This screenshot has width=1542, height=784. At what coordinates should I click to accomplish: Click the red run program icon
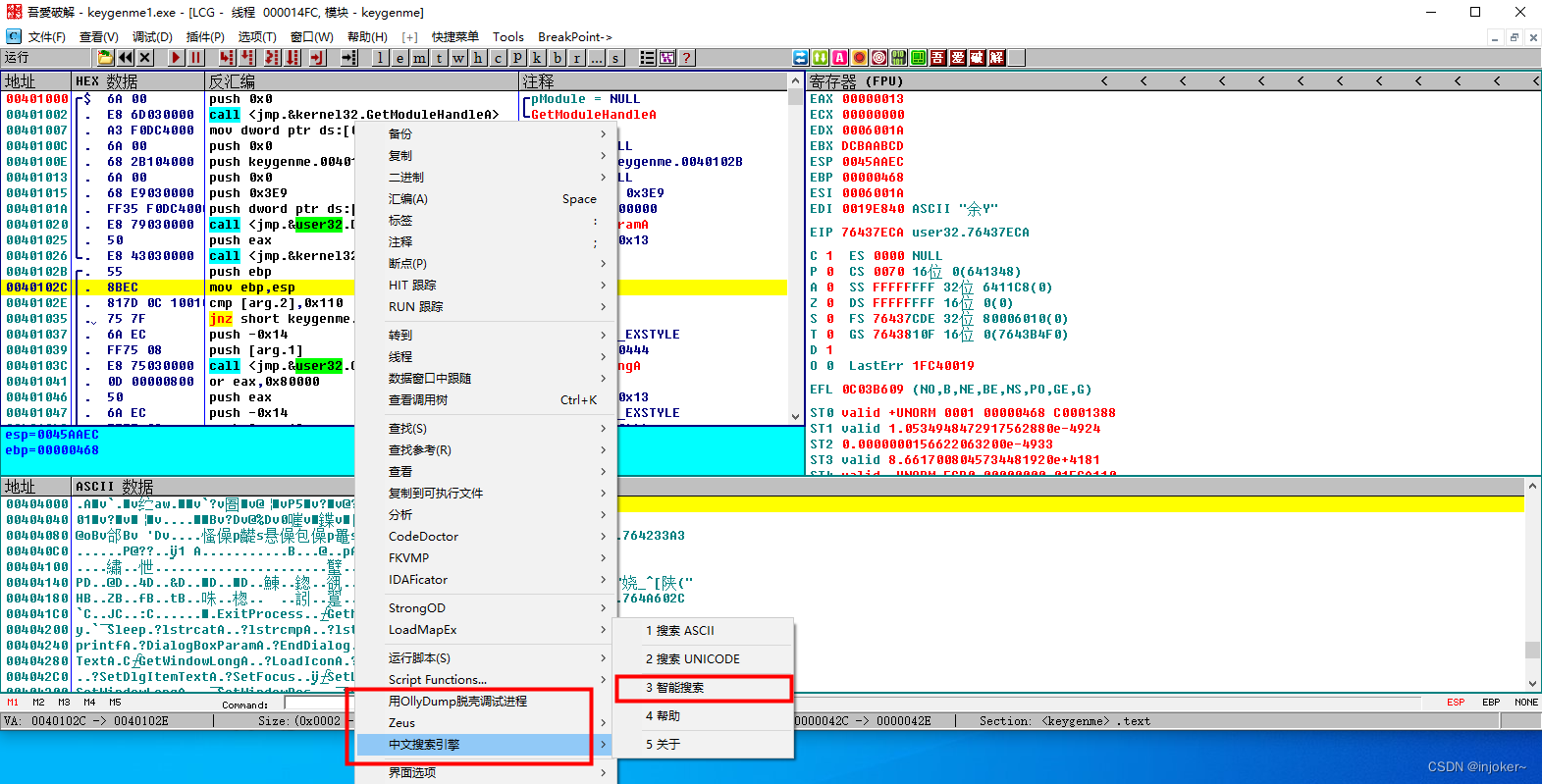175,58
